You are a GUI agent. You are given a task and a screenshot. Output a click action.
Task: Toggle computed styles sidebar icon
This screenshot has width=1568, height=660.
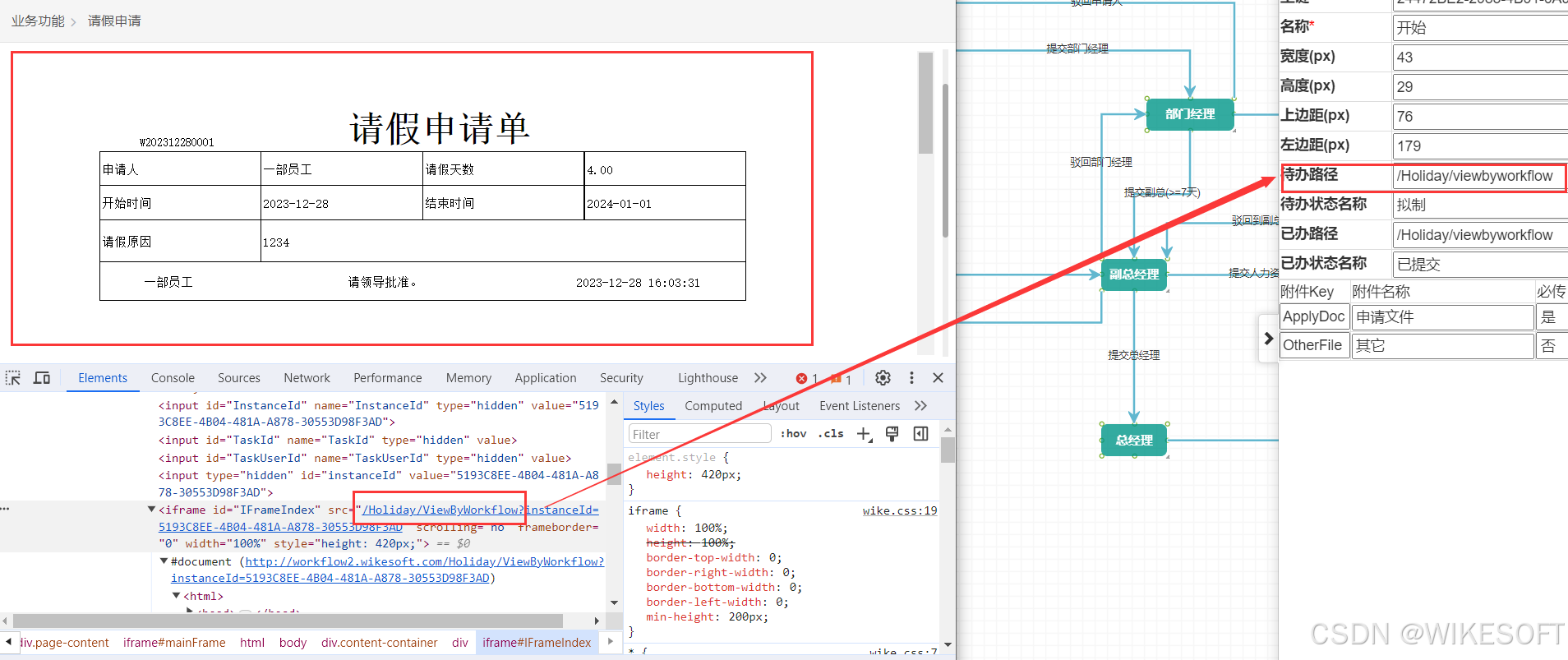[x=921, y=434]
